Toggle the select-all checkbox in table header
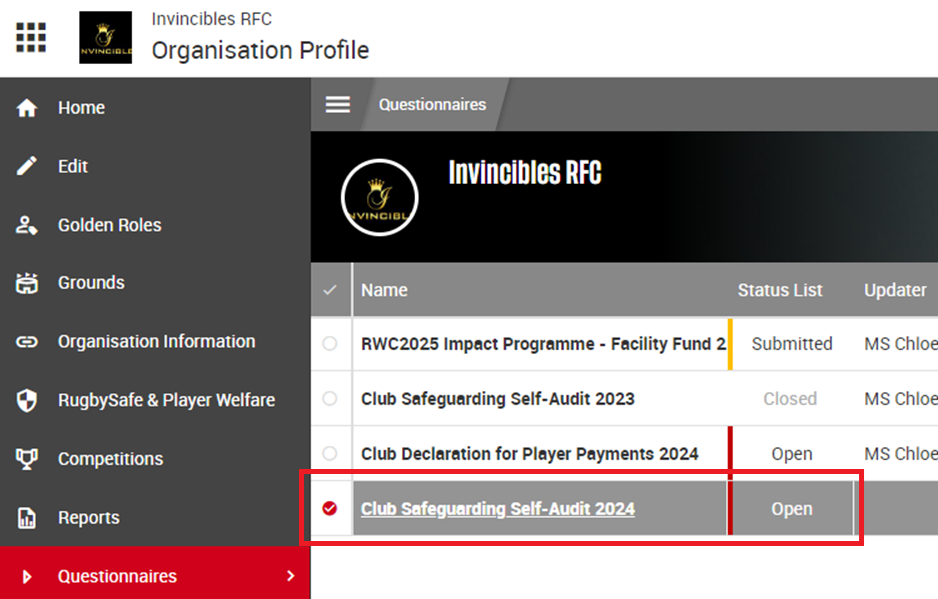The image size is (938, 599). tap(330, 289)
